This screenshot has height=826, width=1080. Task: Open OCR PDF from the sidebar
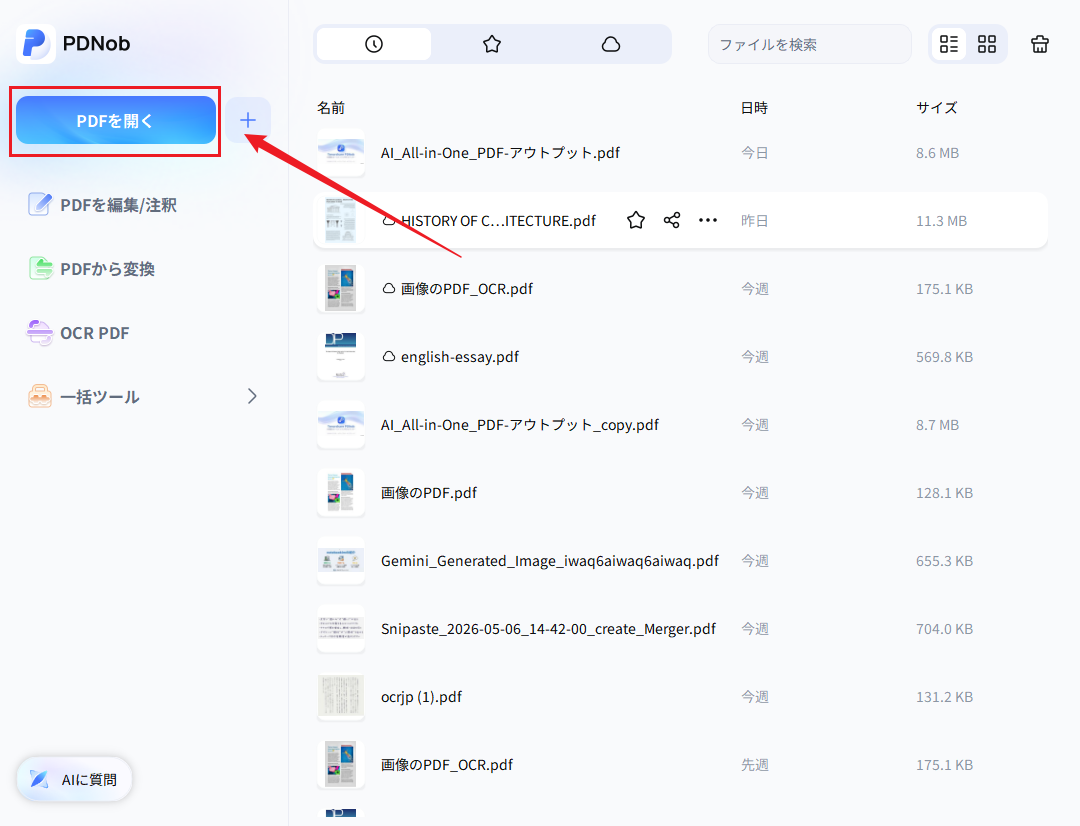coord(78,333)
